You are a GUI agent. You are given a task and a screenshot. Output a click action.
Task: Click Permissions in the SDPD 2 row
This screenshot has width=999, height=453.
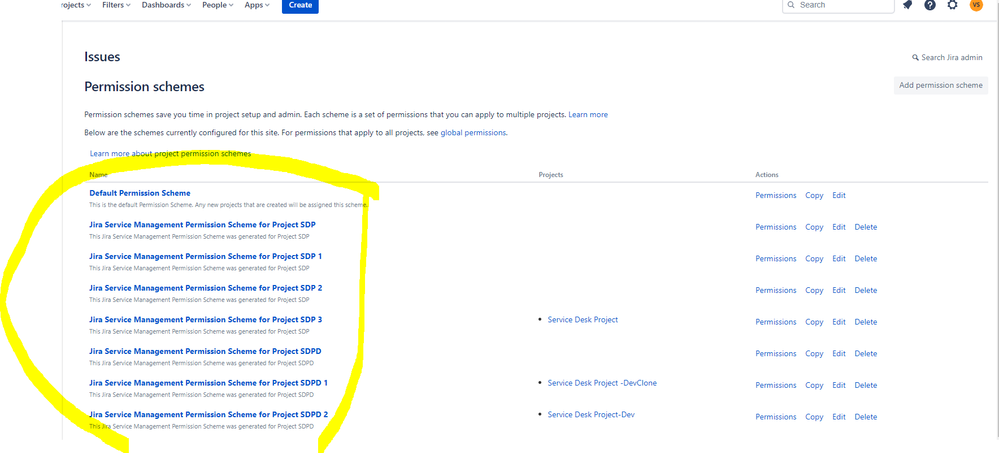(x=776, y=417)
